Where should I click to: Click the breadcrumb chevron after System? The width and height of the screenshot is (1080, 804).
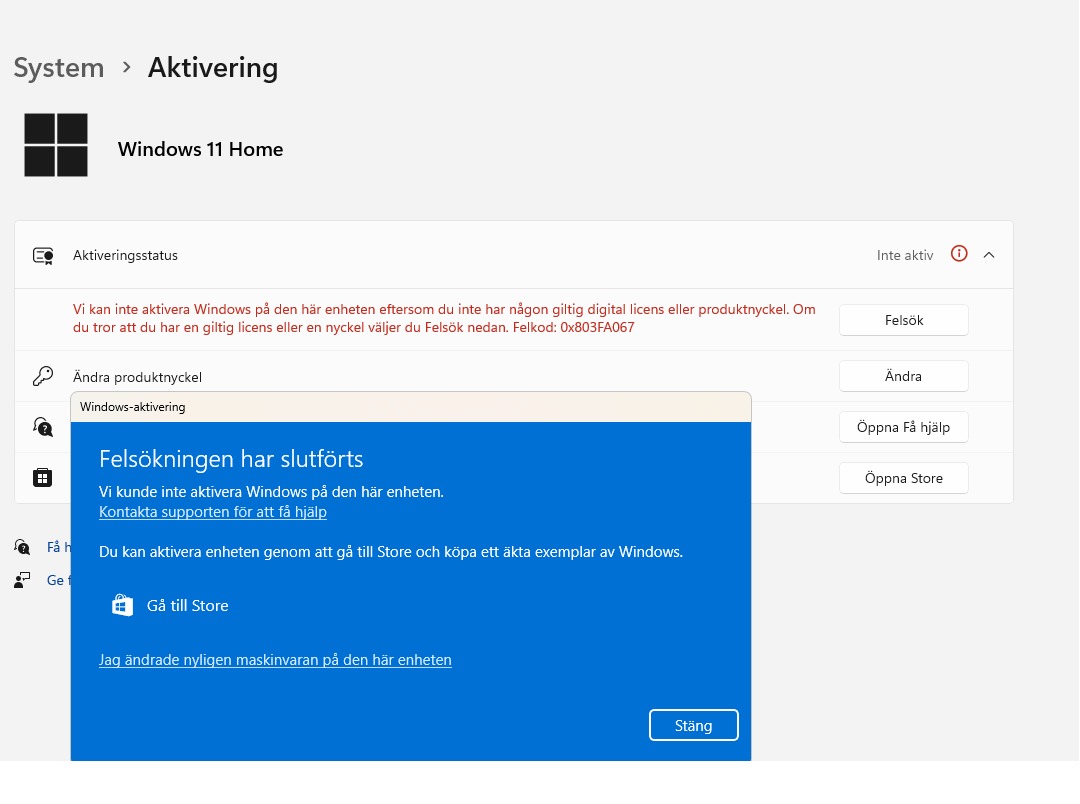pyautogui.click(x=126, y=68)
